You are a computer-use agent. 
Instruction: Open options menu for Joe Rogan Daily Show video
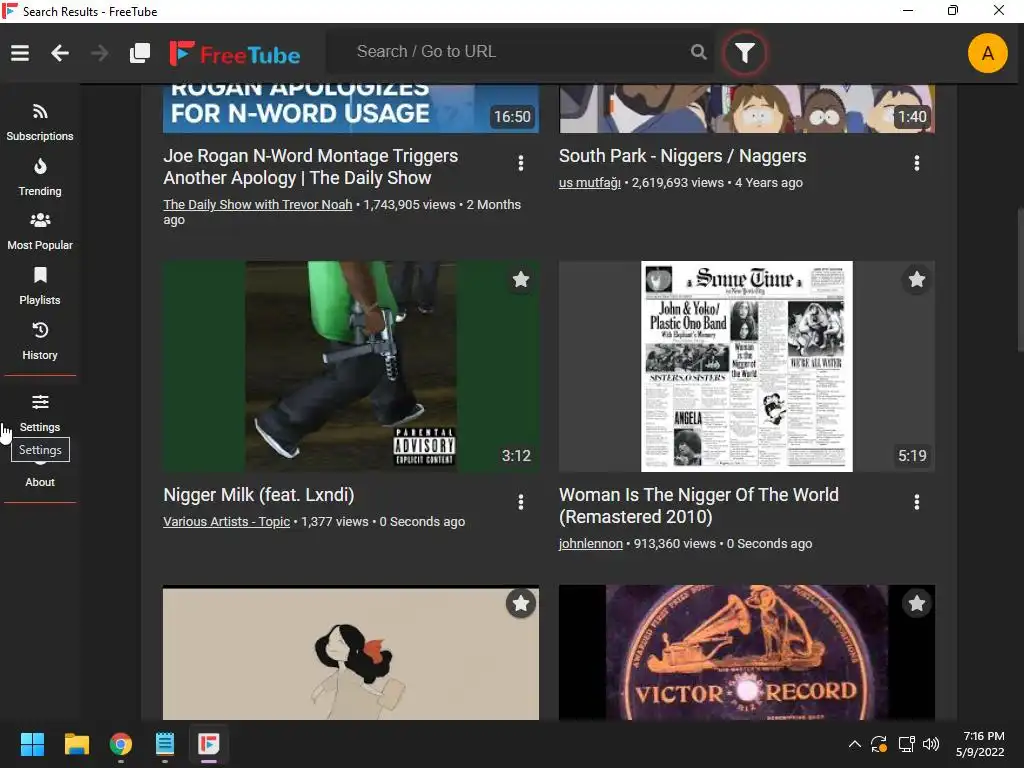(x=520, y=163)
